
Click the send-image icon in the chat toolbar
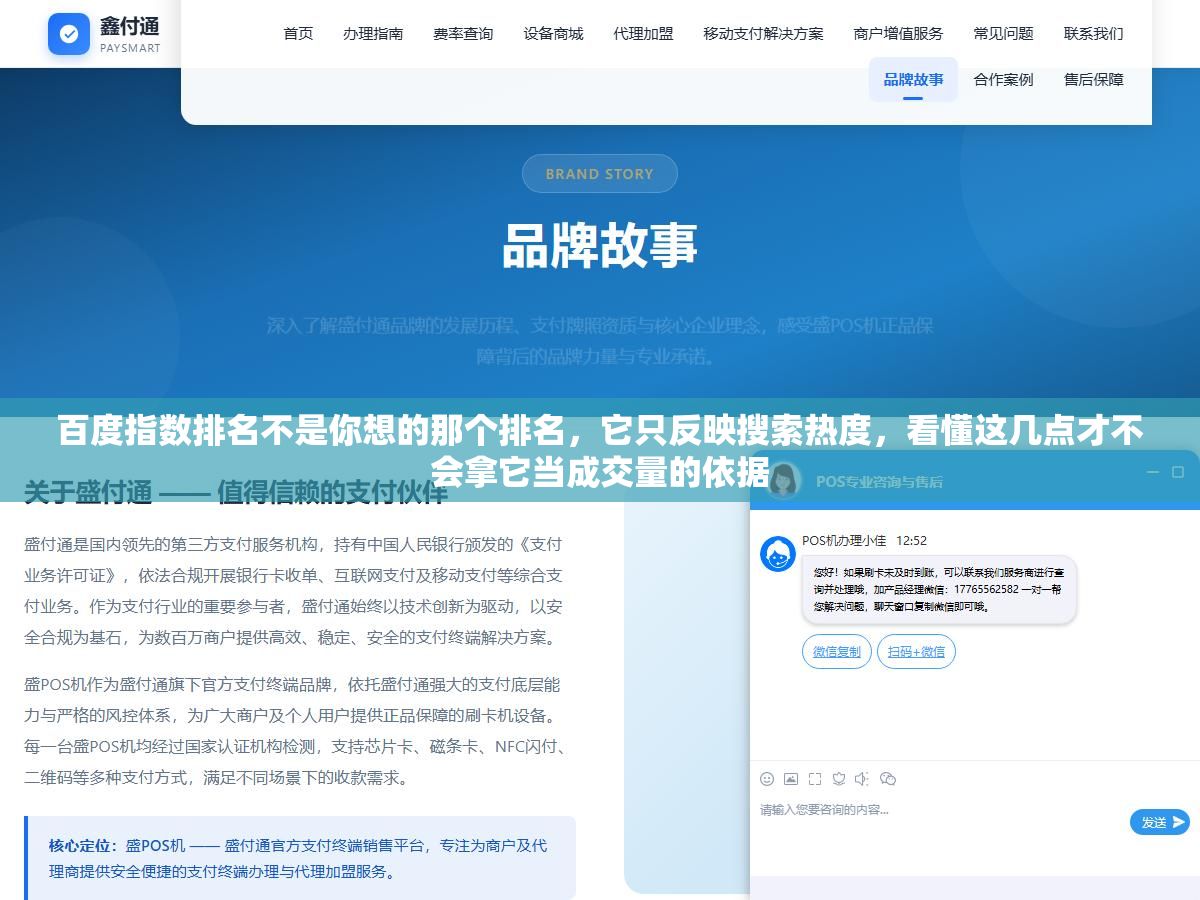pyautogui.click(x=791, y=778)
